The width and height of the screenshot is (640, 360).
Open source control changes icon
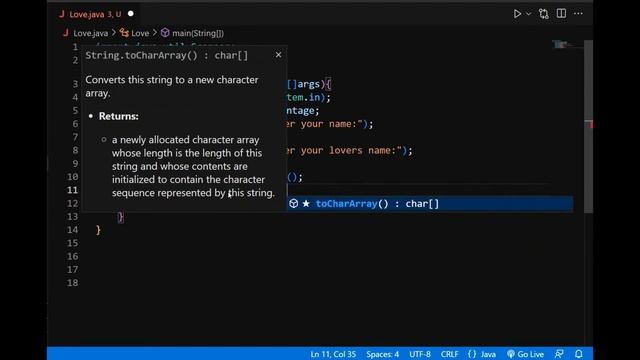pos(544,14)
